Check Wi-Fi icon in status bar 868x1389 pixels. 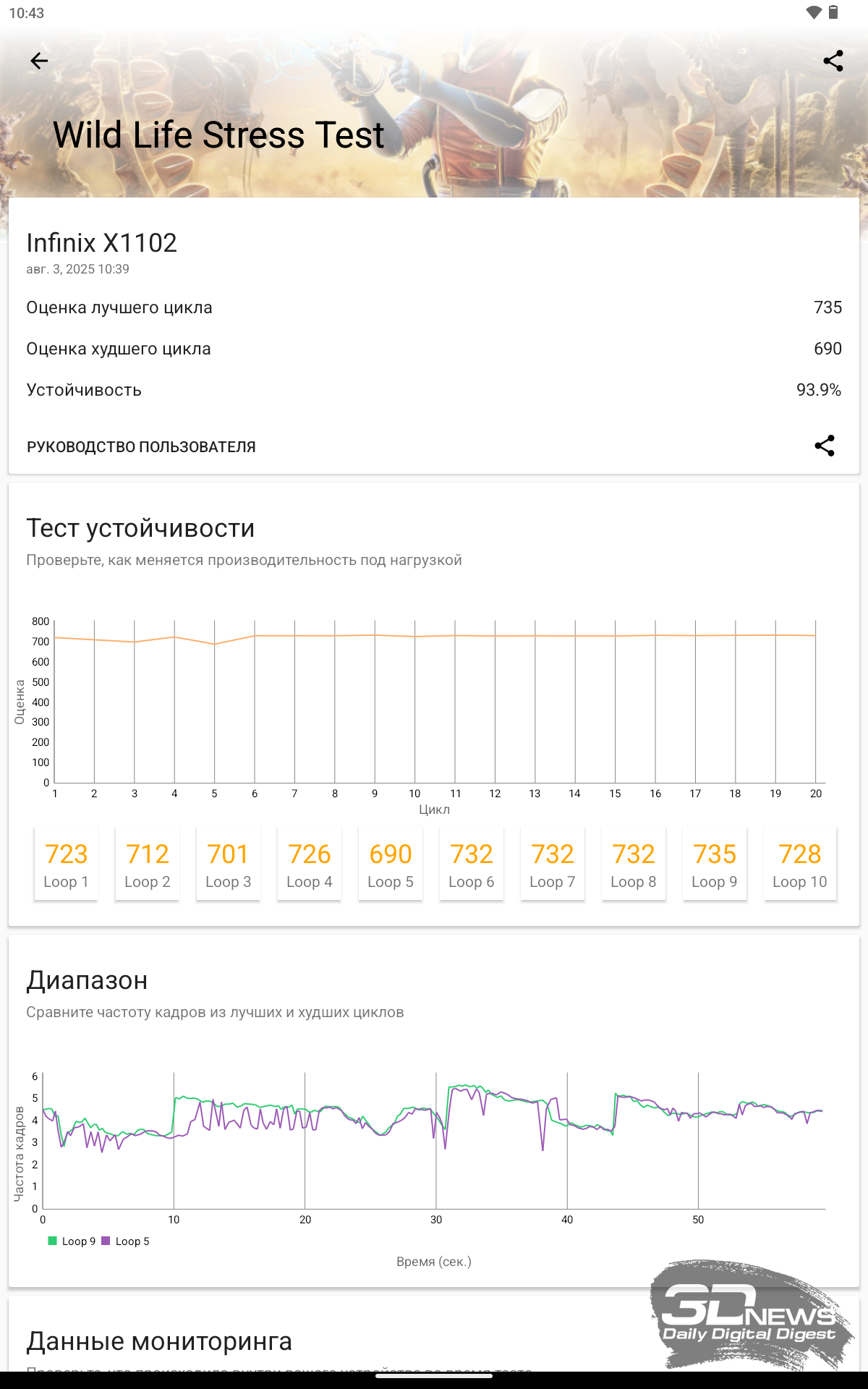814,12
